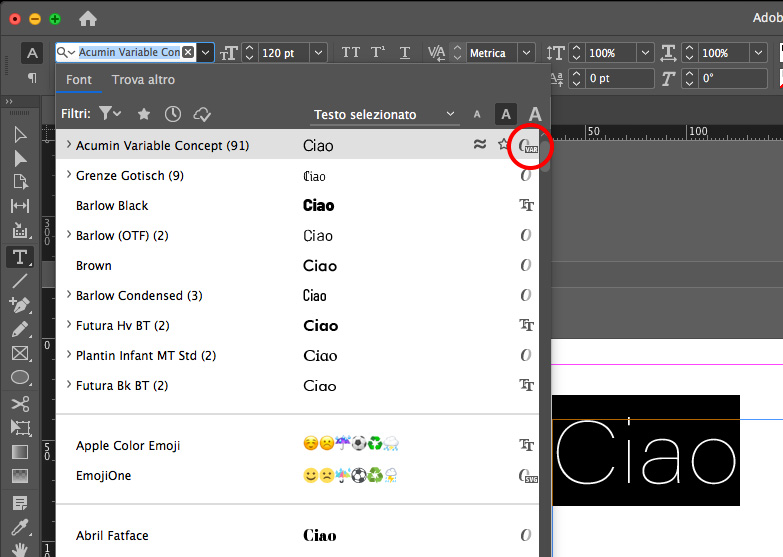This screenshot has height=557, width=783.
Task: Choose Apple Color Emoji font
Action: pyautogui.click(x=297, y=444)
